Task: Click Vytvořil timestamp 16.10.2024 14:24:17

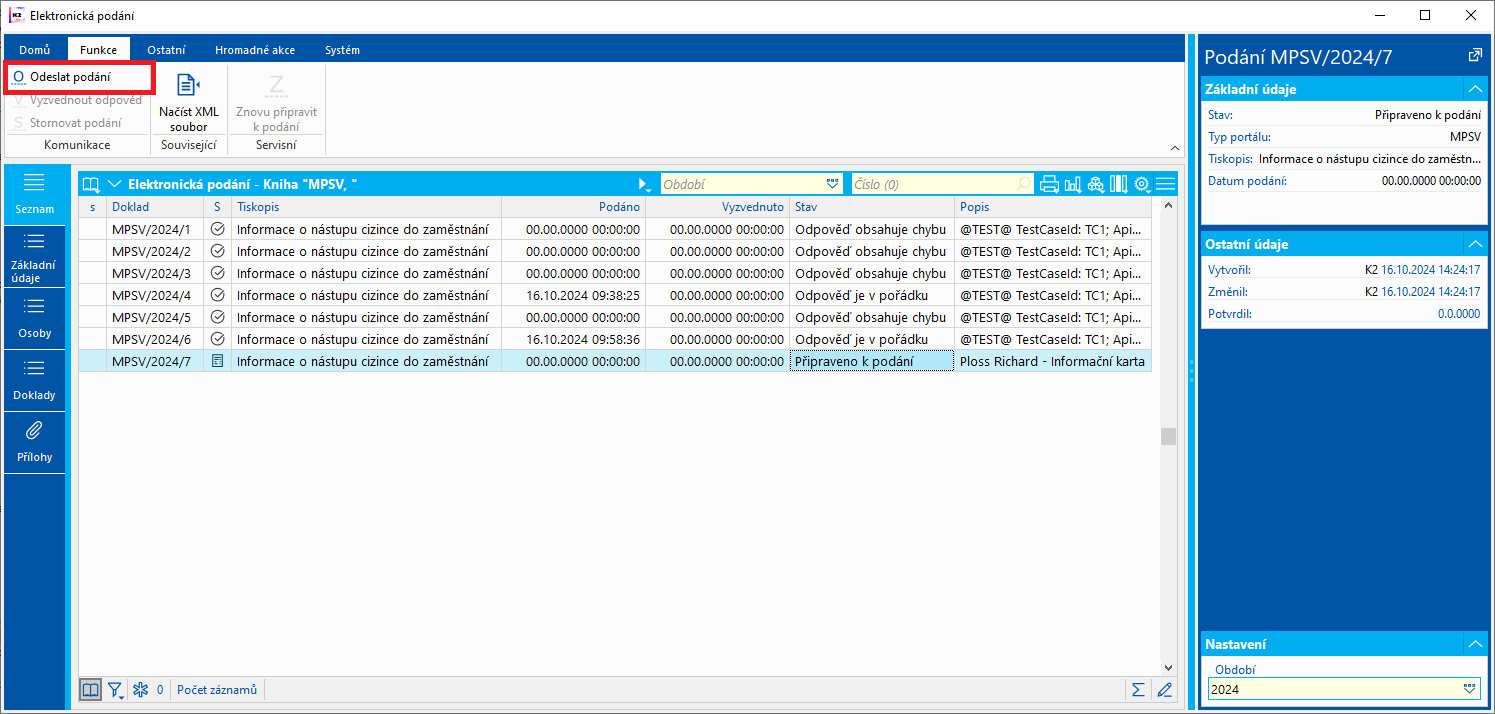Action: click(x=1431, y=269)
